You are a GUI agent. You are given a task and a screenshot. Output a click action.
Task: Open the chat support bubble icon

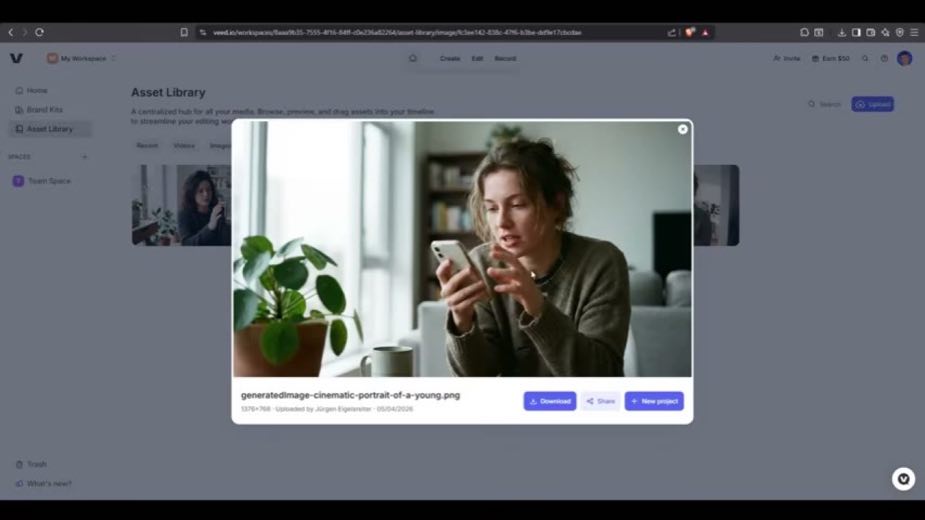[903, 479]
